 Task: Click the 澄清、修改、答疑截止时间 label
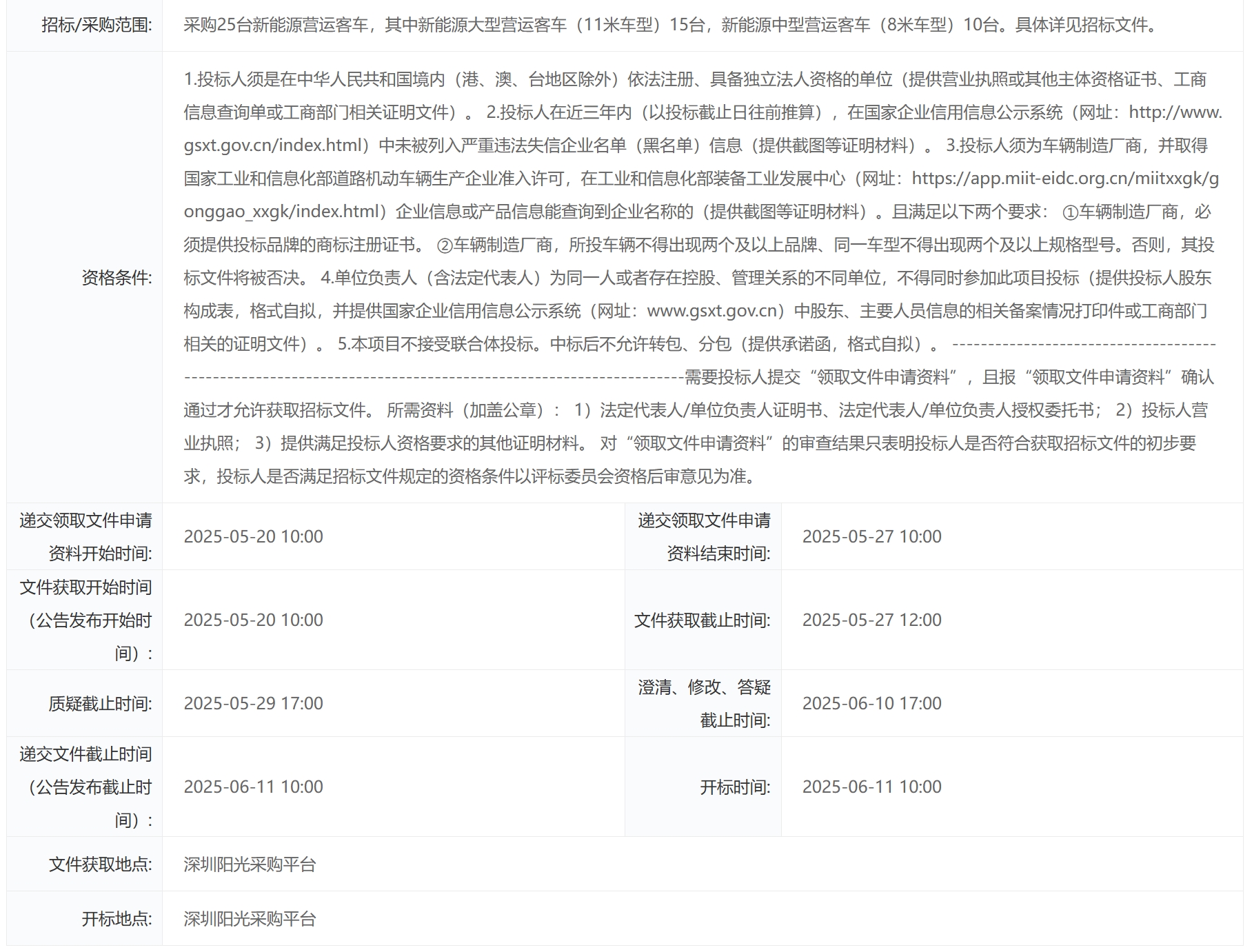704,704
